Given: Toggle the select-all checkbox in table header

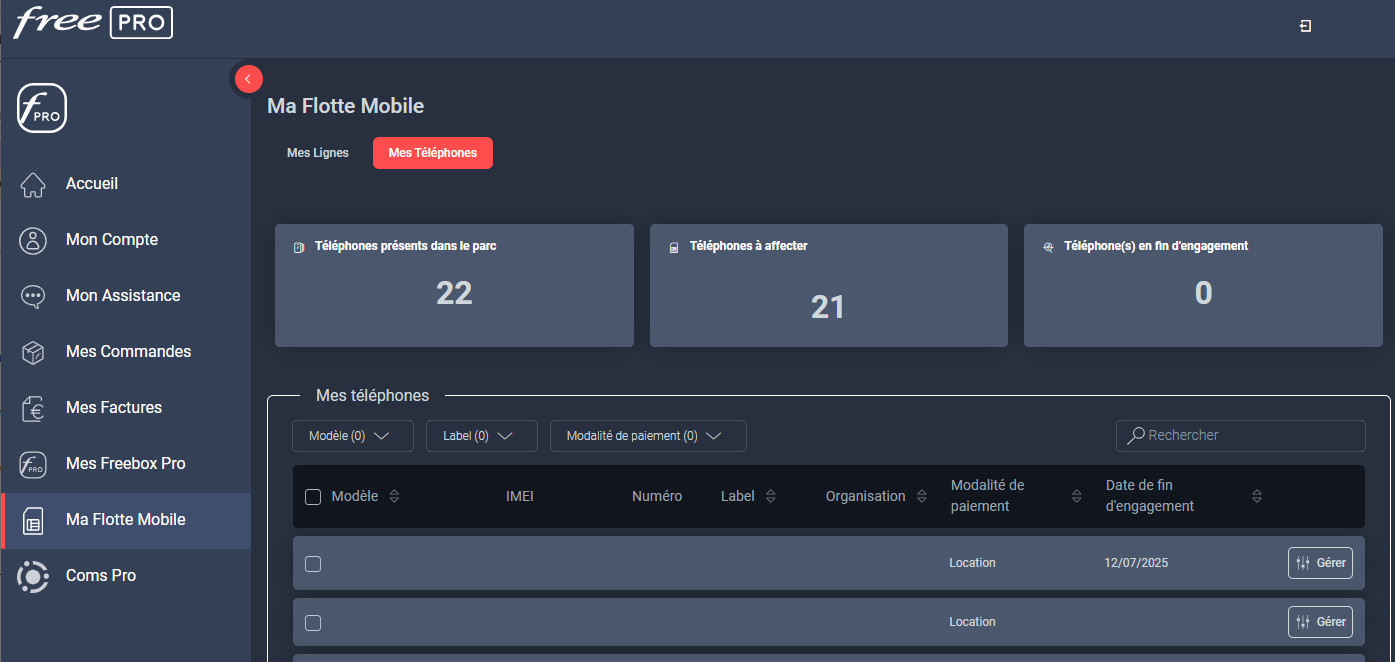Looking at the screenshot, I should pos(313,497).
